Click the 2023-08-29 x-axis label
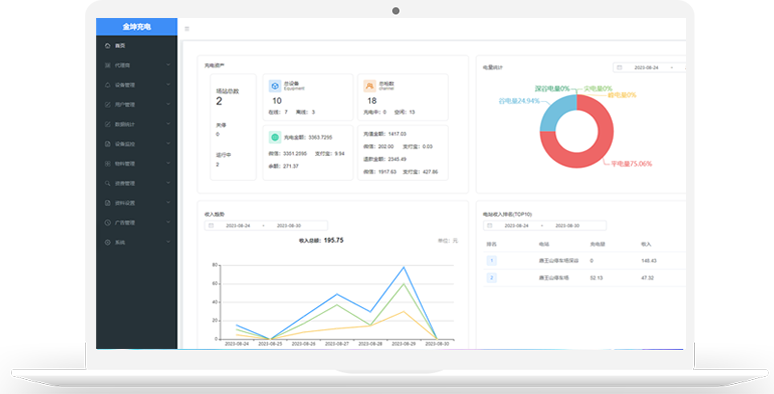 tap(403, 344)
